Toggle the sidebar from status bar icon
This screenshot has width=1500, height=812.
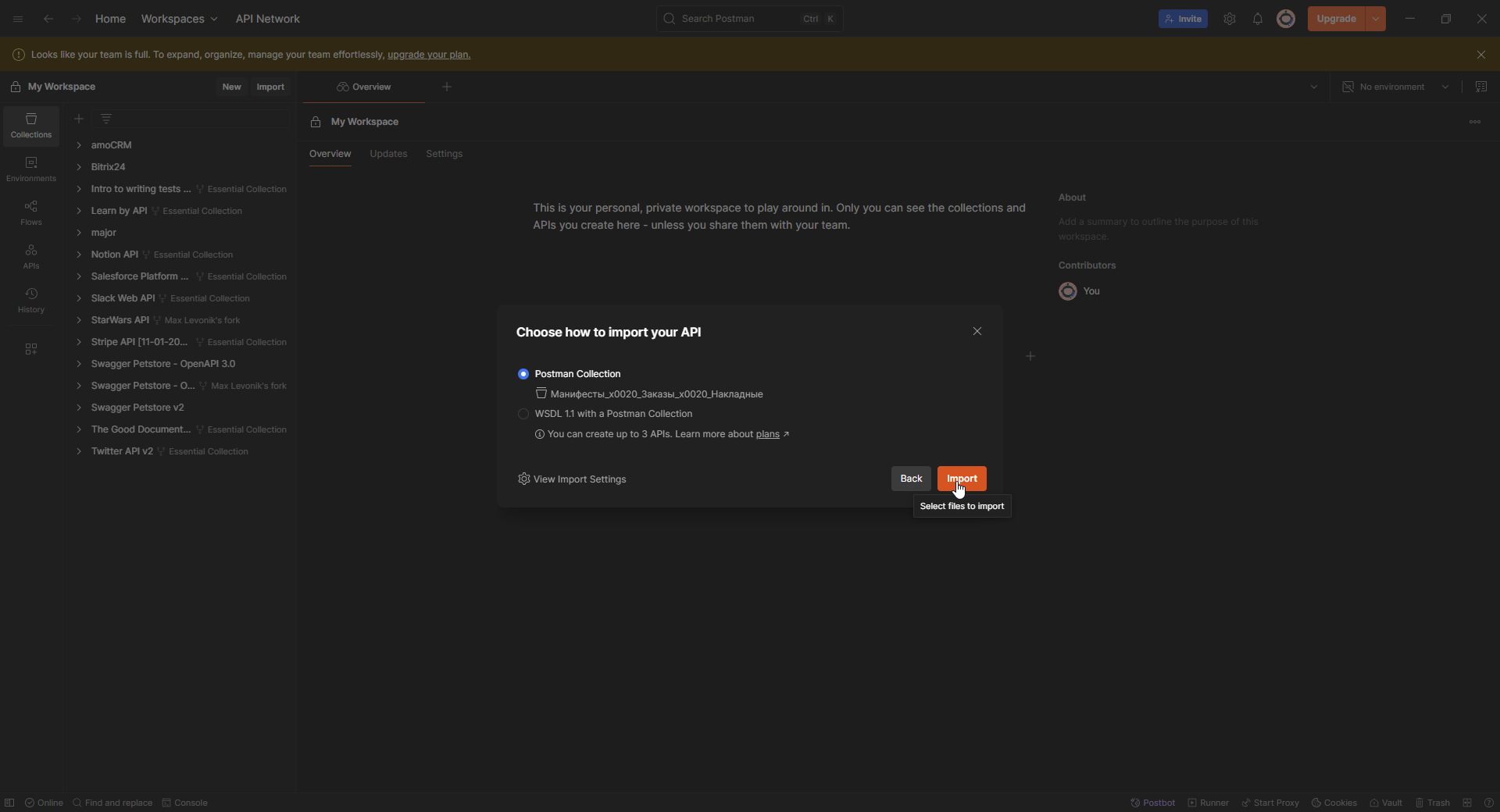pos(9,803)
